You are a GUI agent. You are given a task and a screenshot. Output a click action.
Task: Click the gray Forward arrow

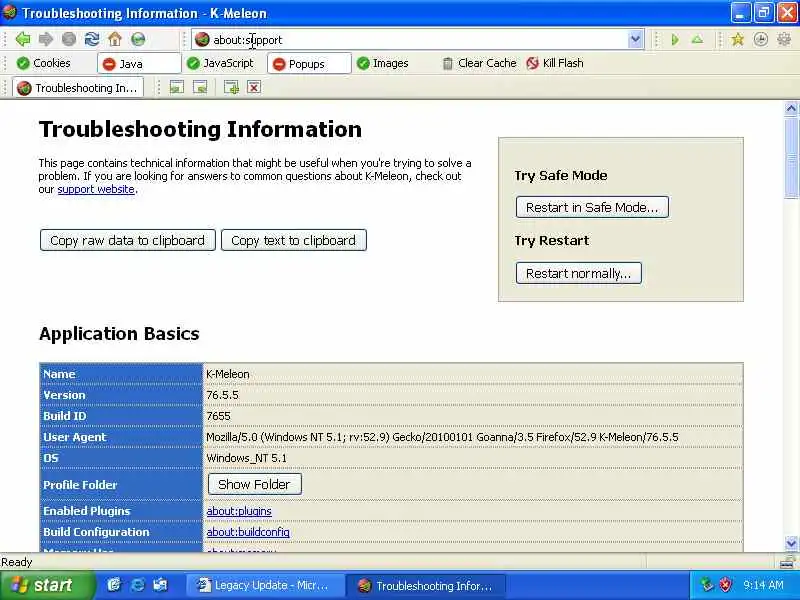point(45,39)
